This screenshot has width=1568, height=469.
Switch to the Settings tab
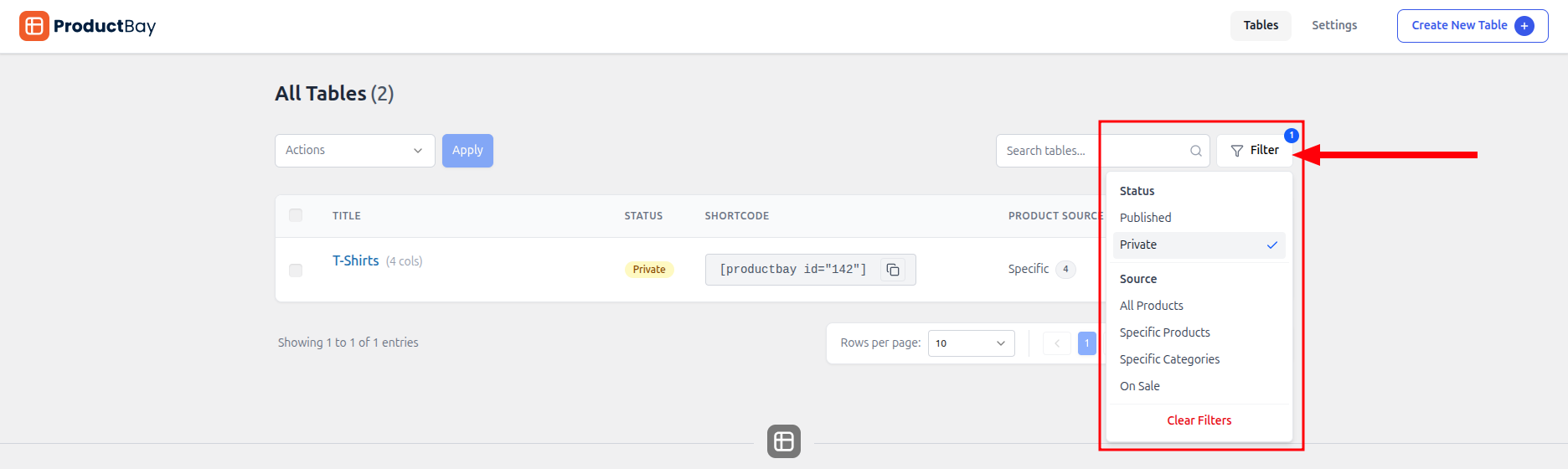[1333, 25]
